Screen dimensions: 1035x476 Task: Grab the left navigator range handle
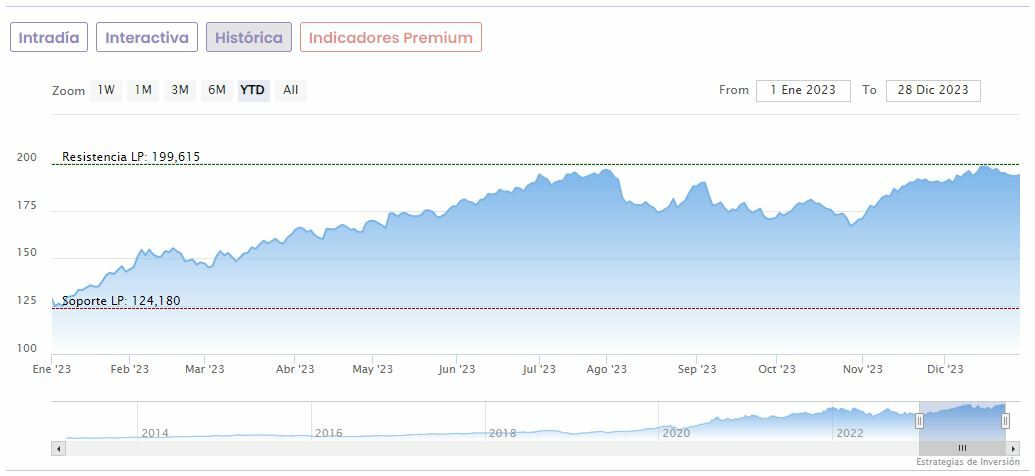[x=919, y=422]
